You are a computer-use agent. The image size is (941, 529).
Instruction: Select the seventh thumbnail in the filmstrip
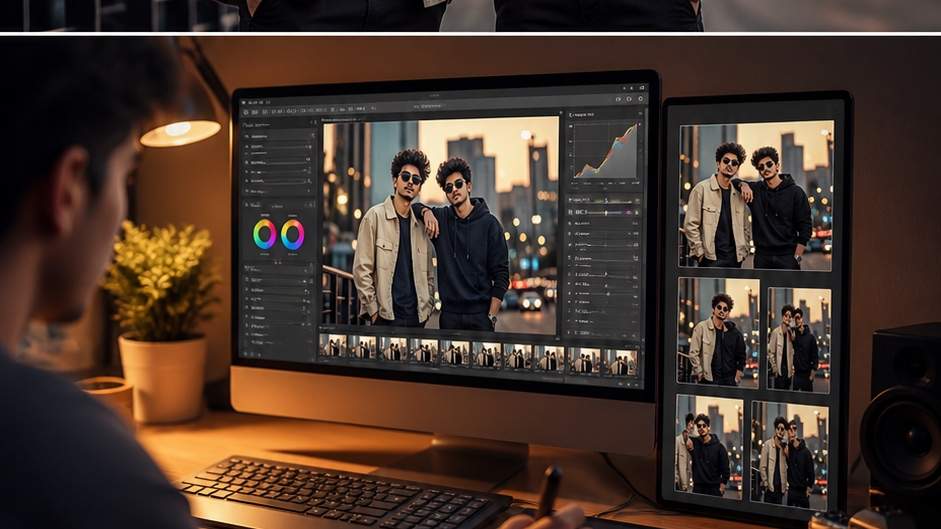click(x=518, y=356)
